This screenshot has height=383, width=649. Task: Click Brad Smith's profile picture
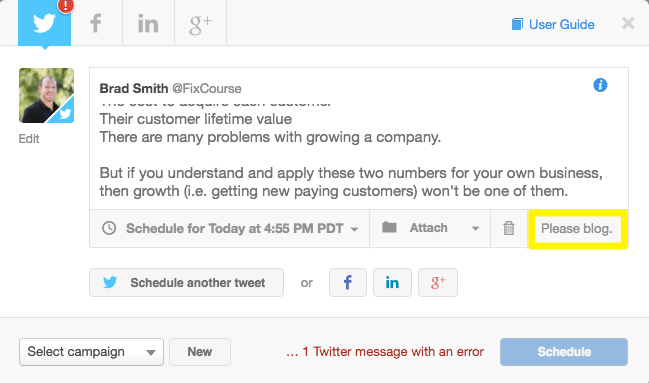pyautogui.click(x=46, y=96)
